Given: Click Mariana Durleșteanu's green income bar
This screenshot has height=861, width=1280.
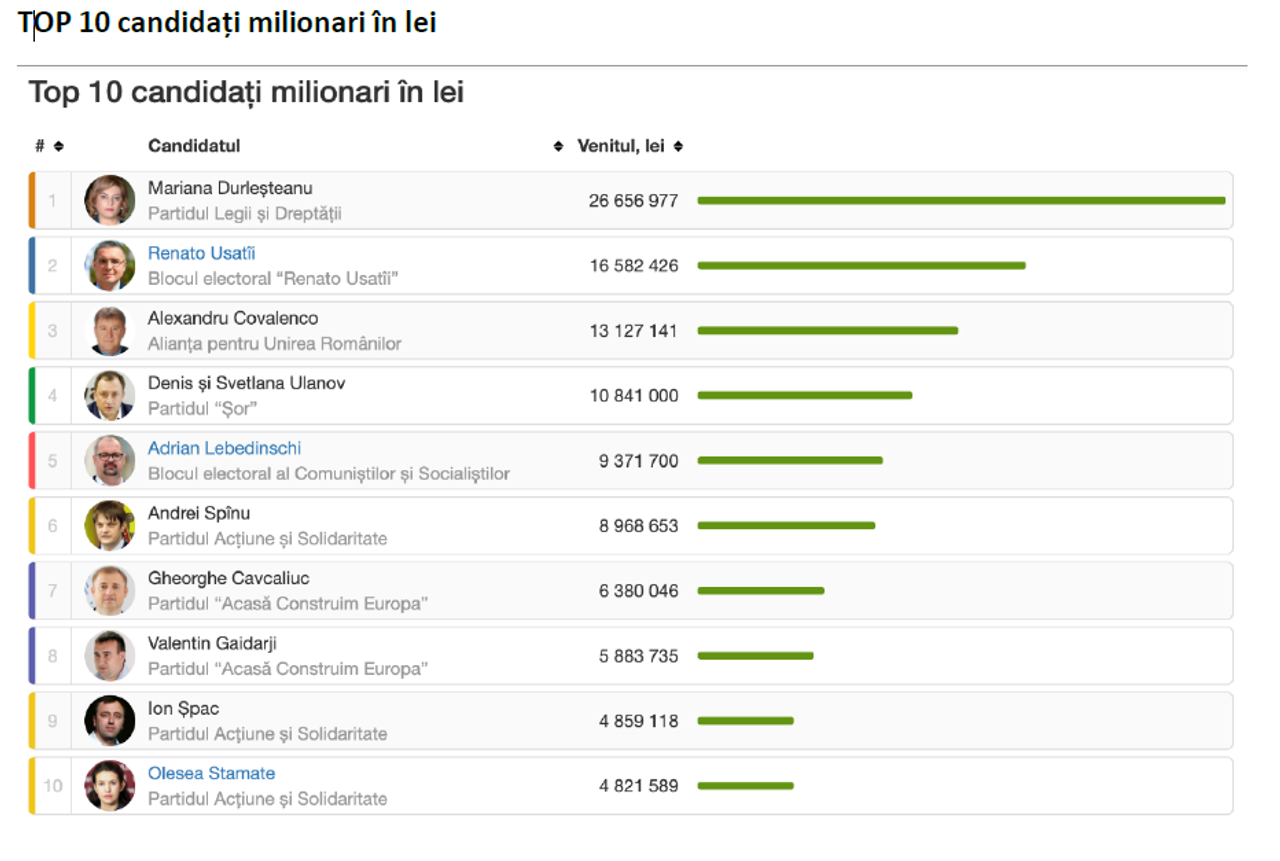Looking at the screenshot, I should tap(961, 201).
